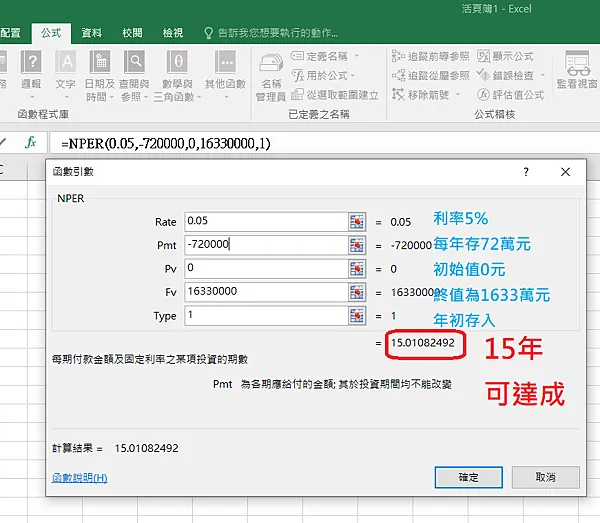Expand the 其他函數 dropdown arrow
The height and width of the screenshot is (523, 600).
[x=227, y=97]
